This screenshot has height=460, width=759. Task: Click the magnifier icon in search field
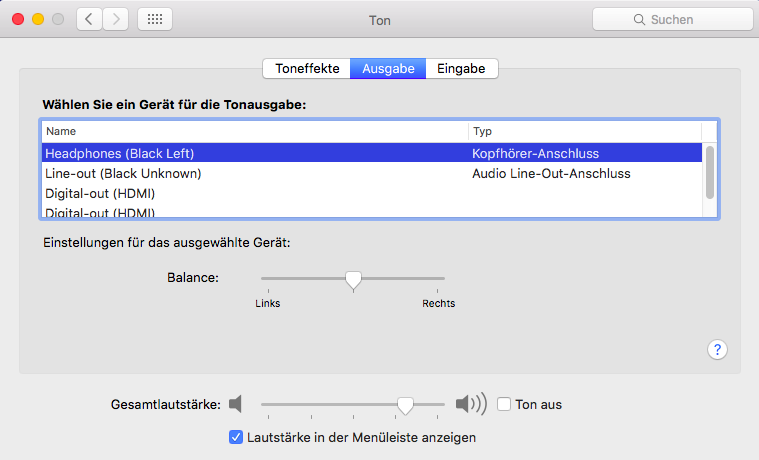(x=639, y=19)
